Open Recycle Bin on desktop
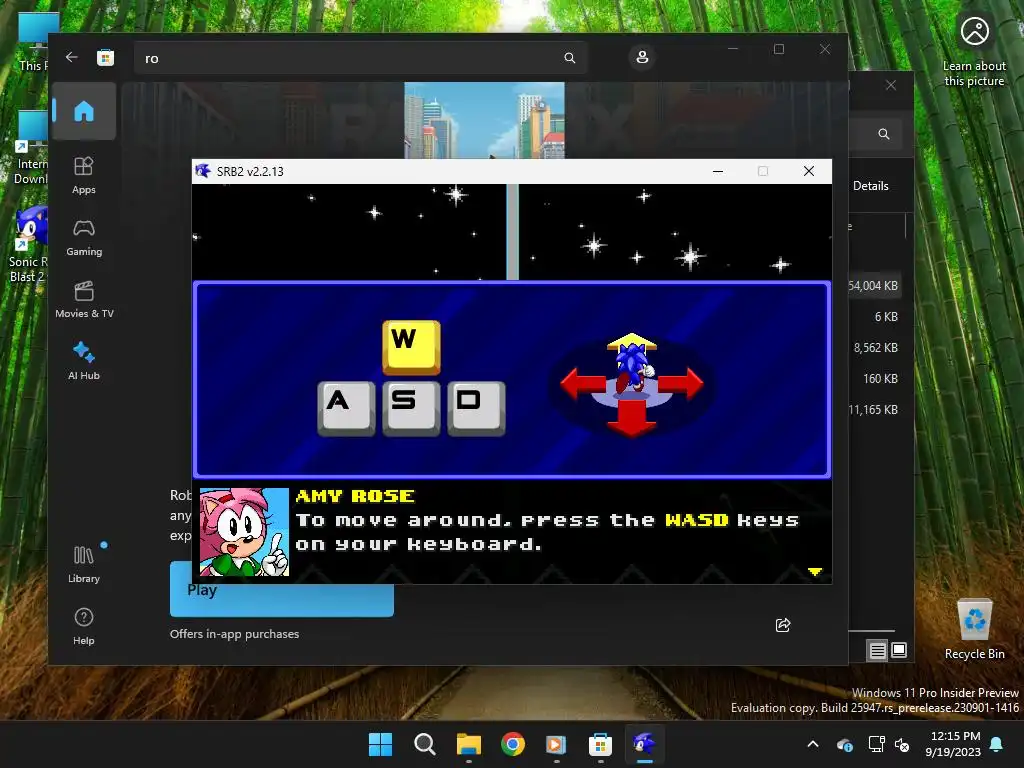The height and width of the screenshot is (768, 1024). (974, 628)
